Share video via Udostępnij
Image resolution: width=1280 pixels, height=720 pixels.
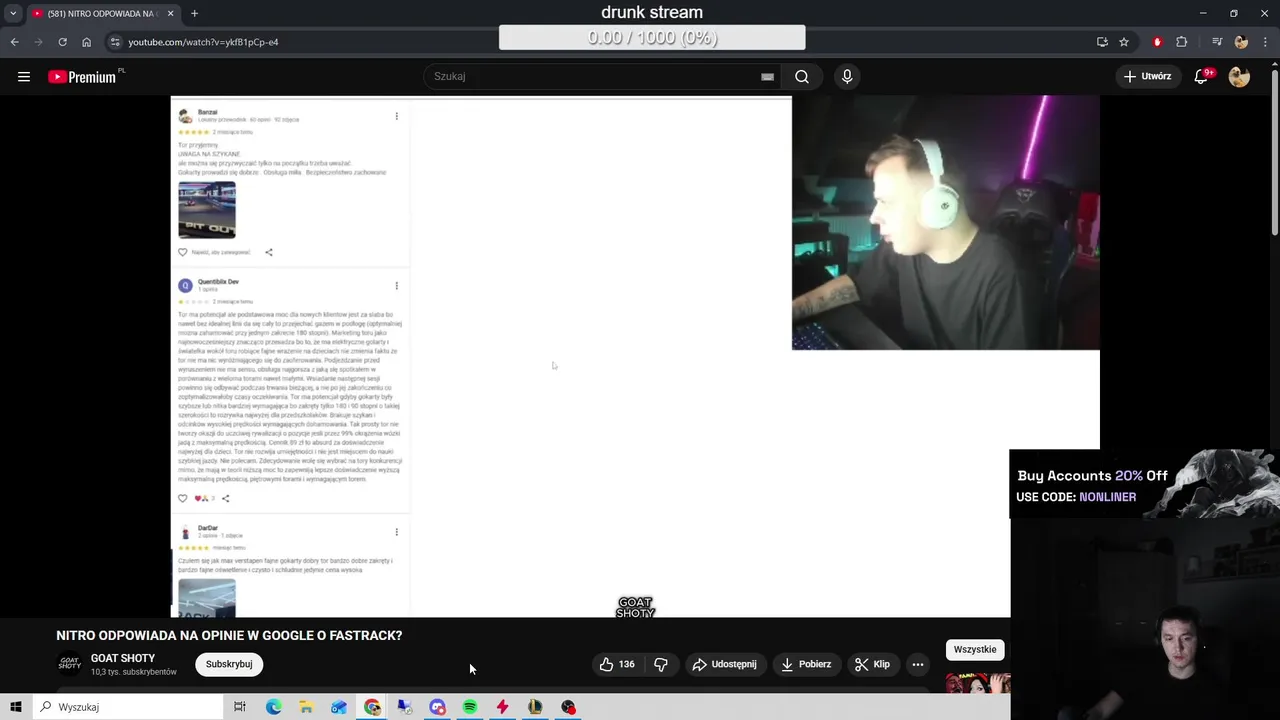tap(724, 664)
